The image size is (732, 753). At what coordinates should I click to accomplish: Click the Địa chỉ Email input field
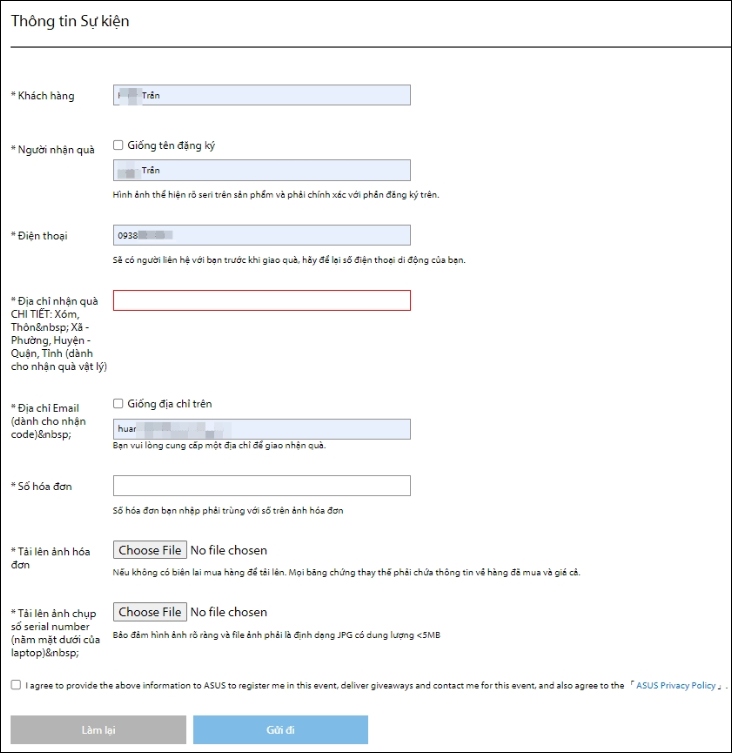pyautogui.click(x=262, y=429)
